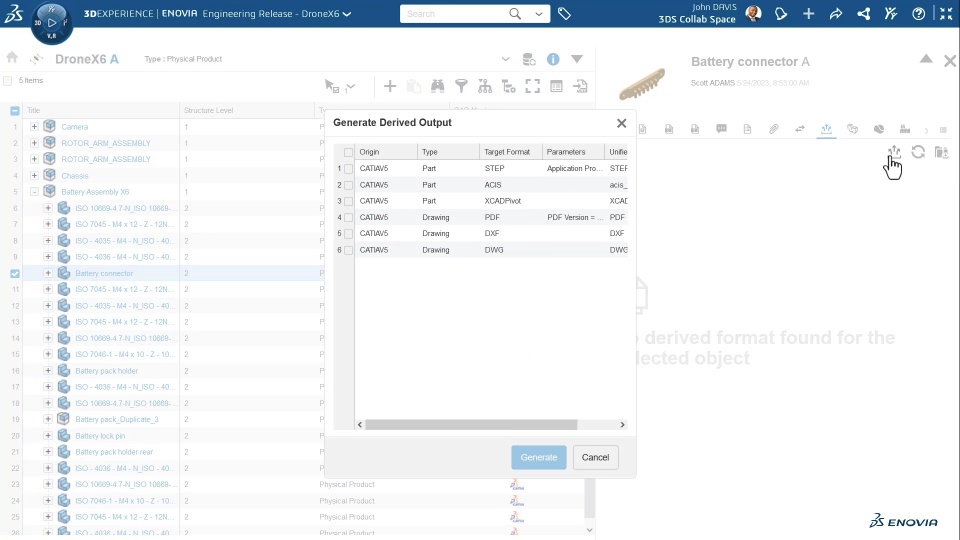
Task: Expand the Chassis tree node
Action: [x=34, y=175]
